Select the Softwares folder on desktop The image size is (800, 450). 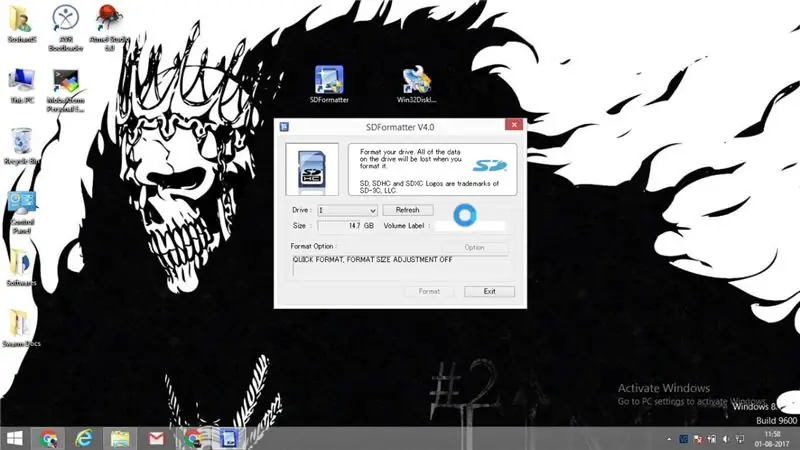[x=21, y=267]
